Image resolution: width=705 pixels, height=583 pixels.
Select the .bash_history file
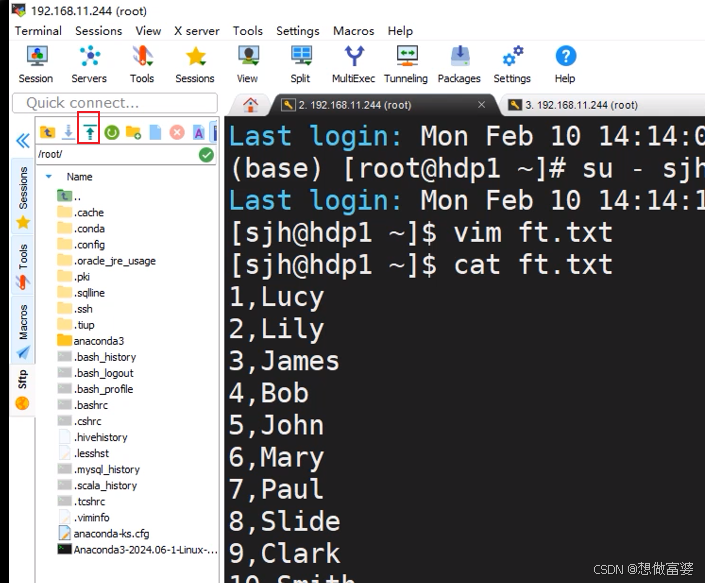click(x=97, y=357)
